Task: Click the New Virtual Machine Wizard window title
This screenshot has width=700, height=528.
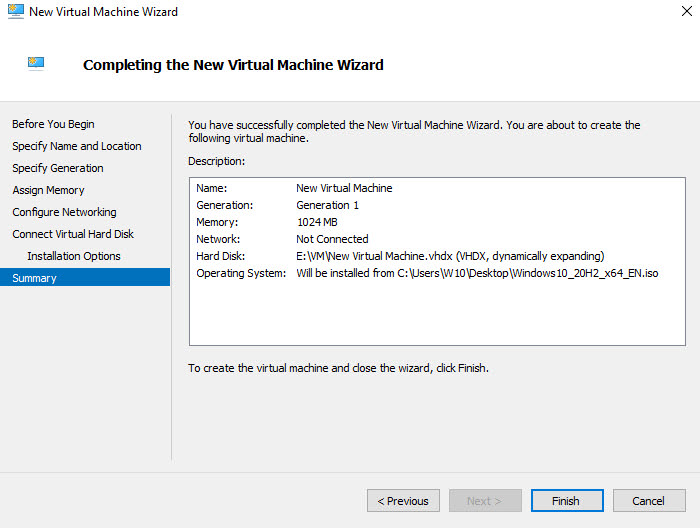Action: (x=104, y=12)
